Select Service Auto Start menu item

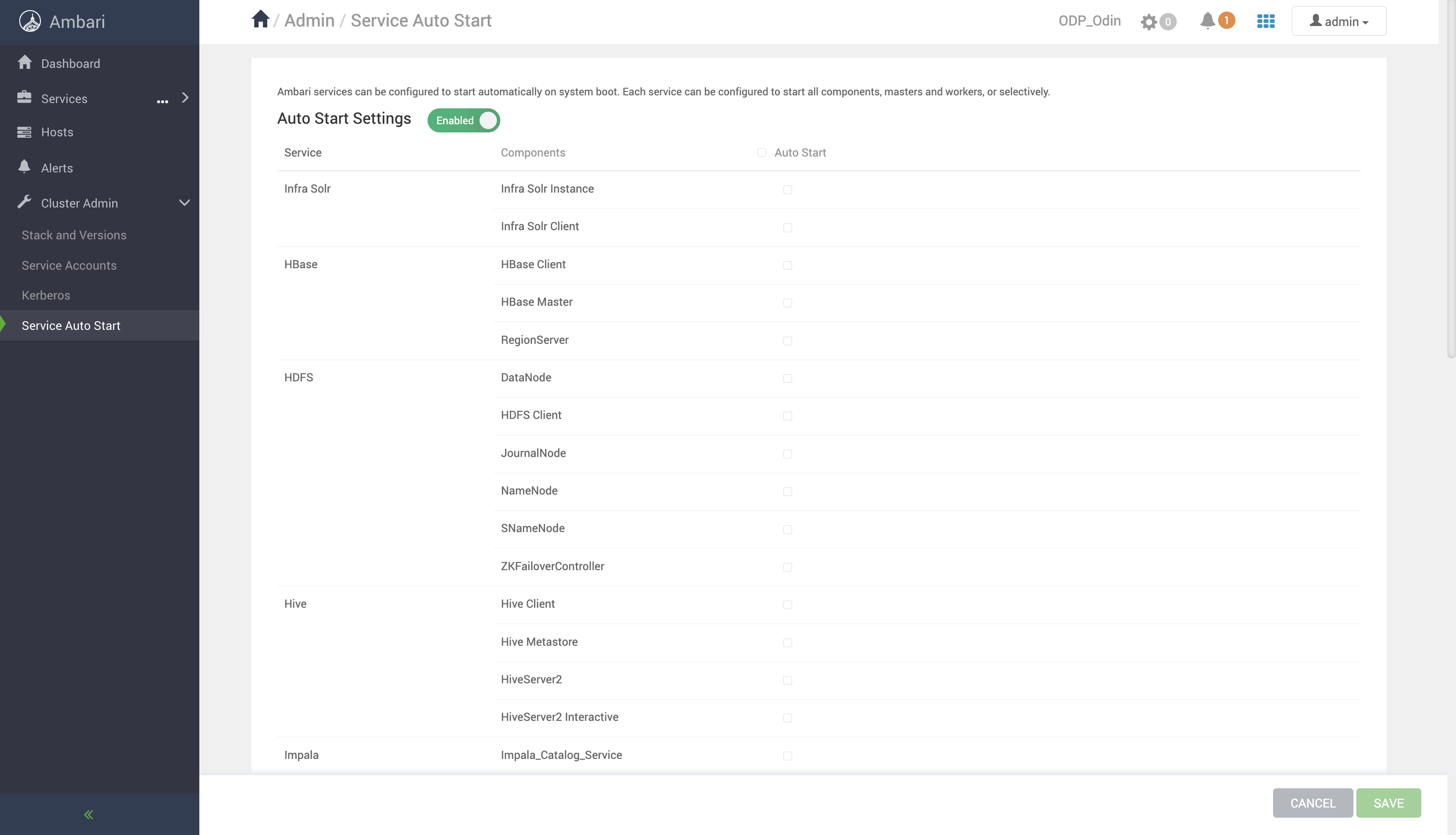click(x=100, y=325)
